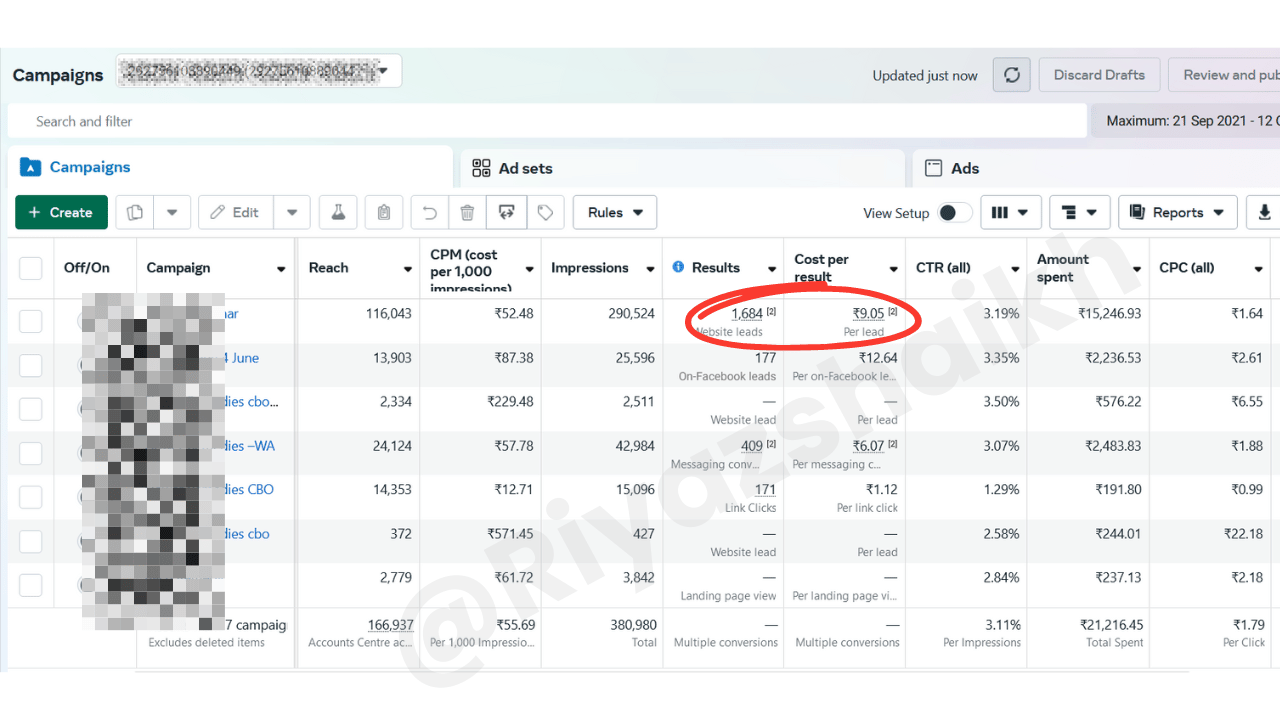Switch to the Ads tab
Image resolution: width=1280 pixels, height=720 pixels.
pos(964,168)
